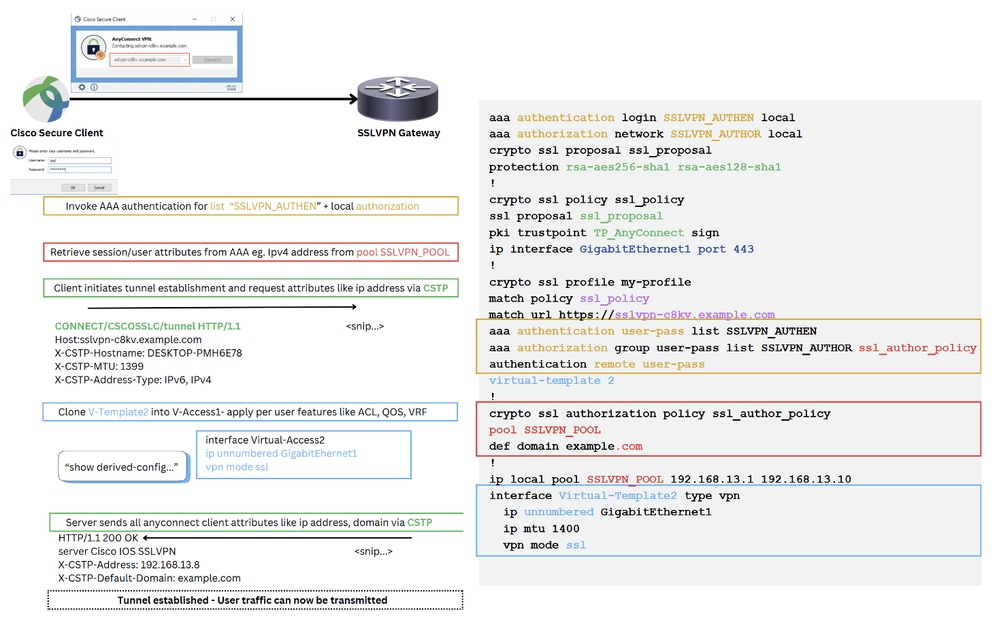Click the large Cisco Secure Client globe logo
This screenshot has width=999, height=625.
click(45, 99)
